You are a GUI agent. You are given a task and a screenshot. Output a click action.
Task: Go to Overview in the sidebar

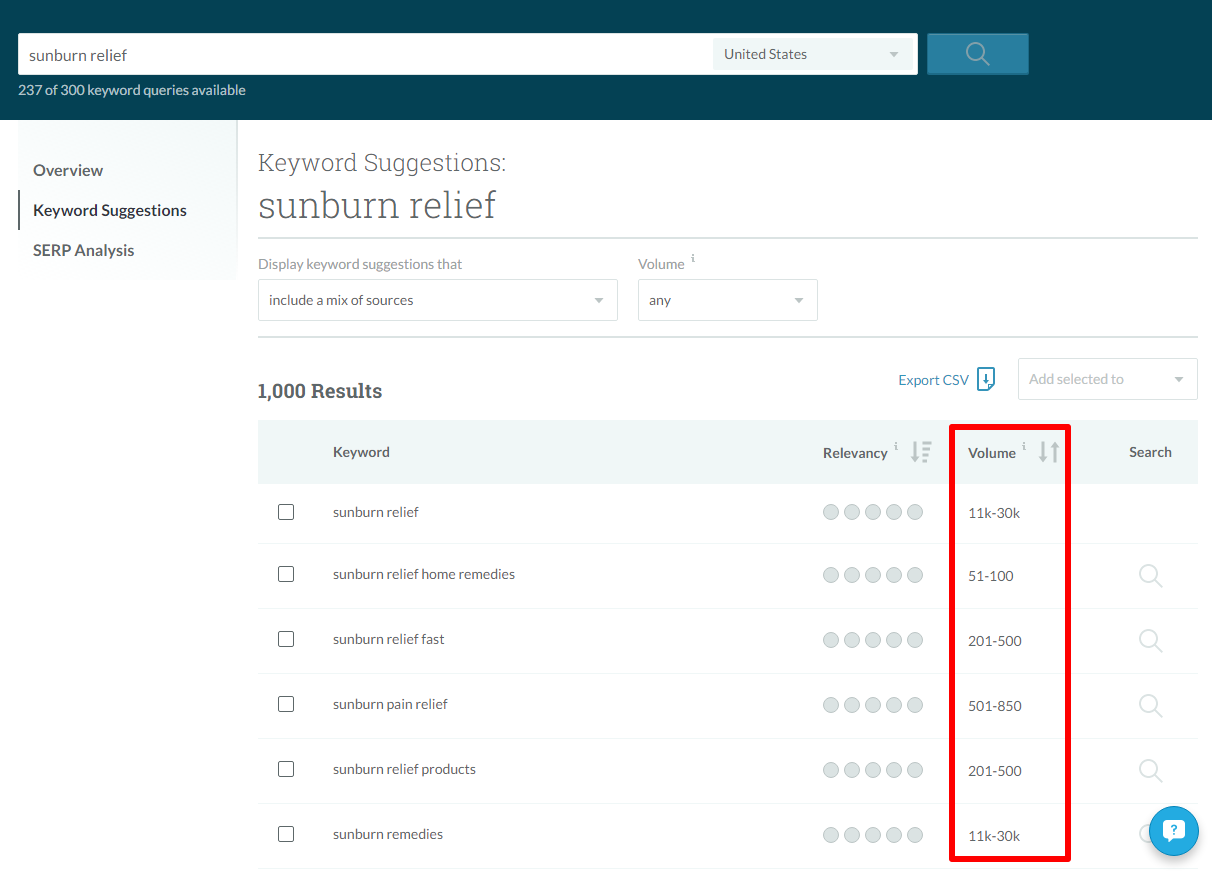[68, 170]
